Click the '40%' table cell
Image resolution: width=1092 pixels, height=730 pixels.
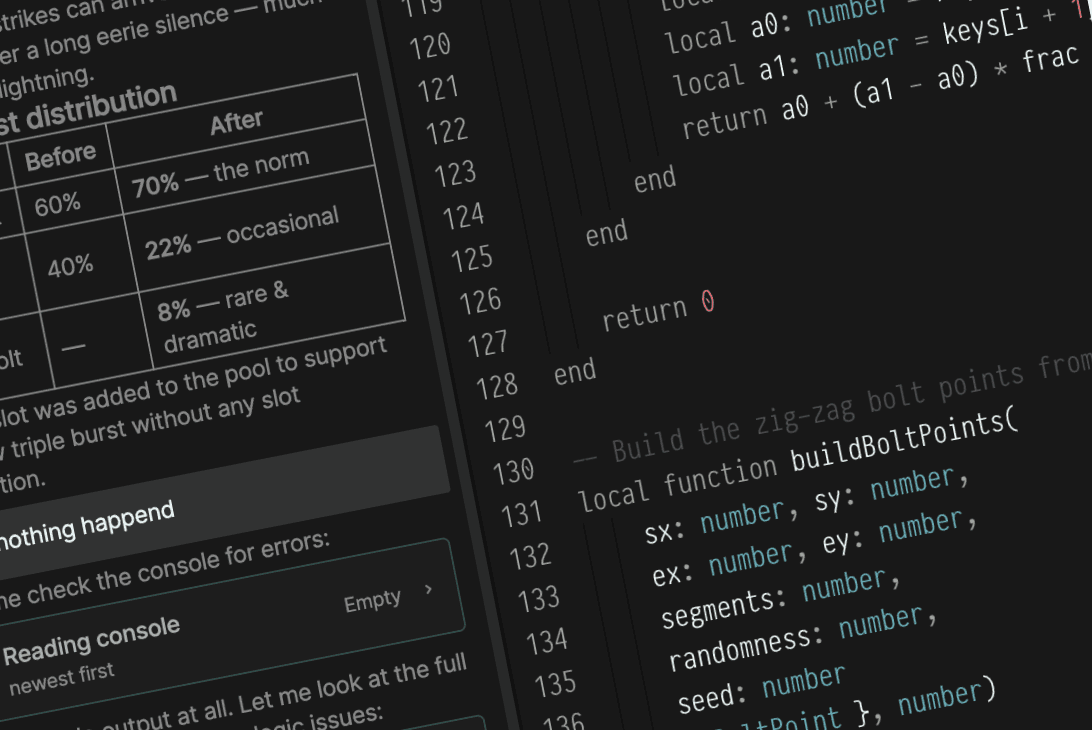(x=70, y=266)
